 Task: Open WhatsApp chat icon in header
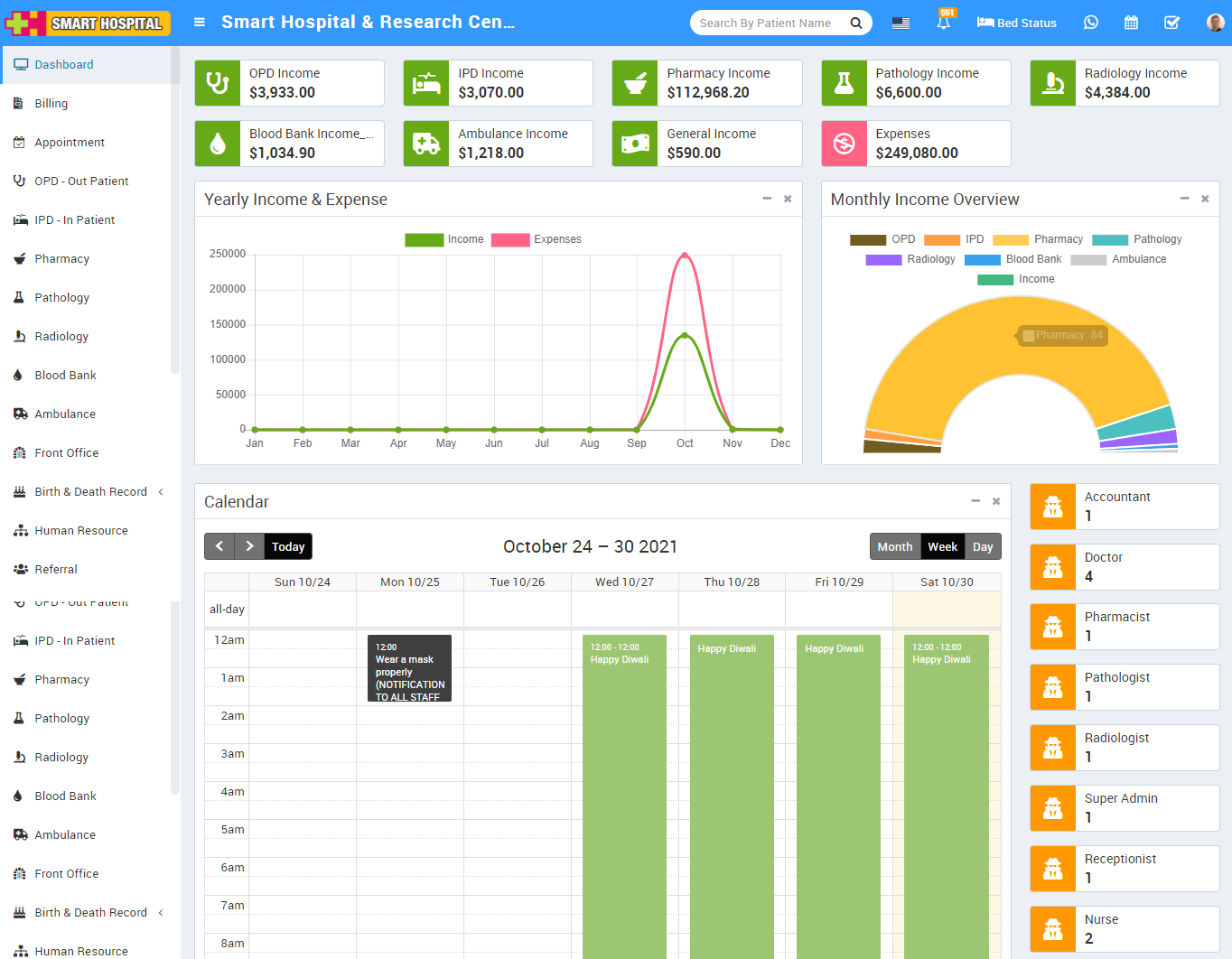(1091, 23)
